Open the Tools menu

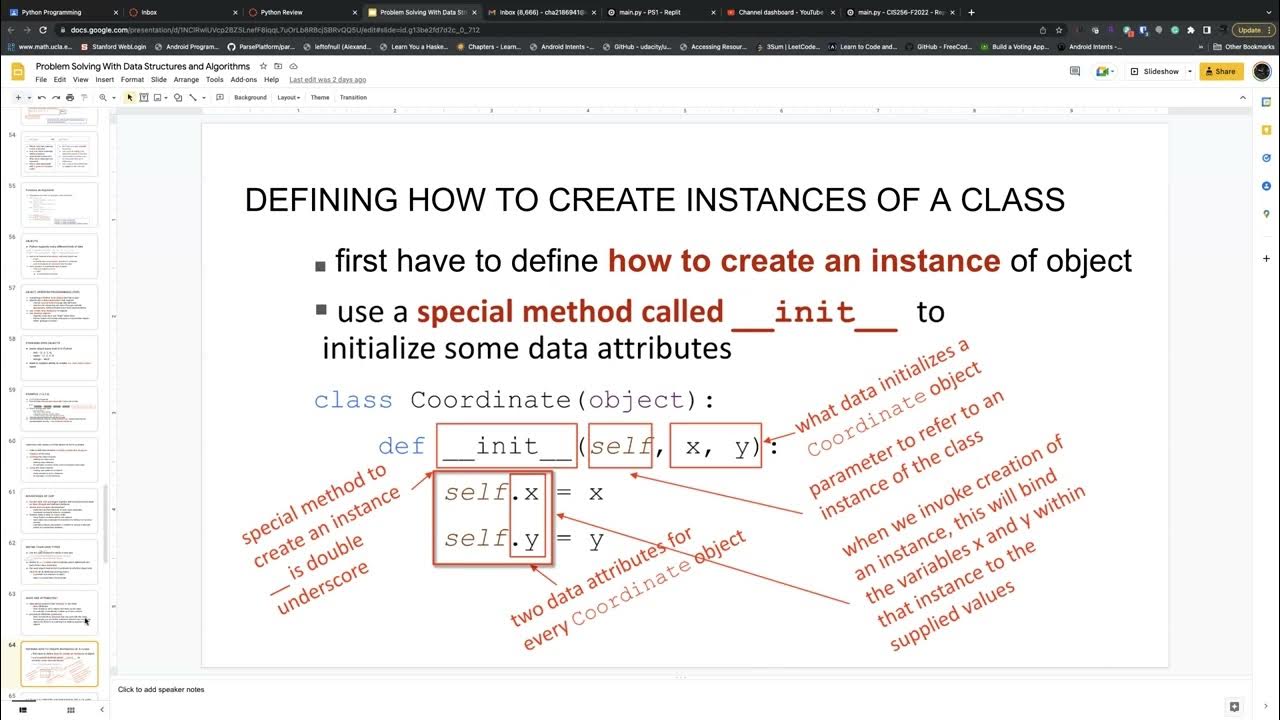tap(215, 79)
